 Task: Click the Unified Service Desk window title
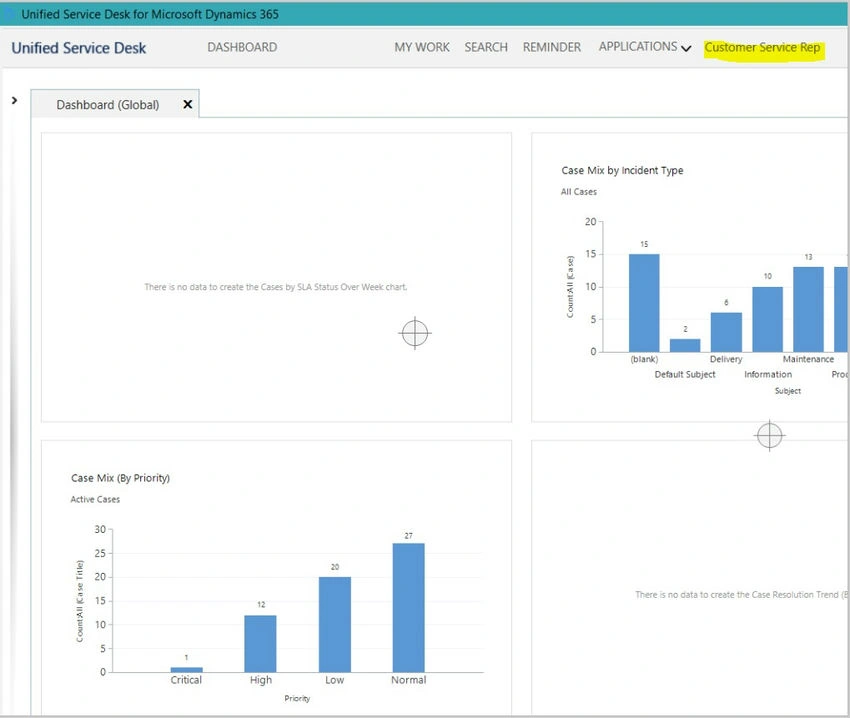[x=150, y=14]
